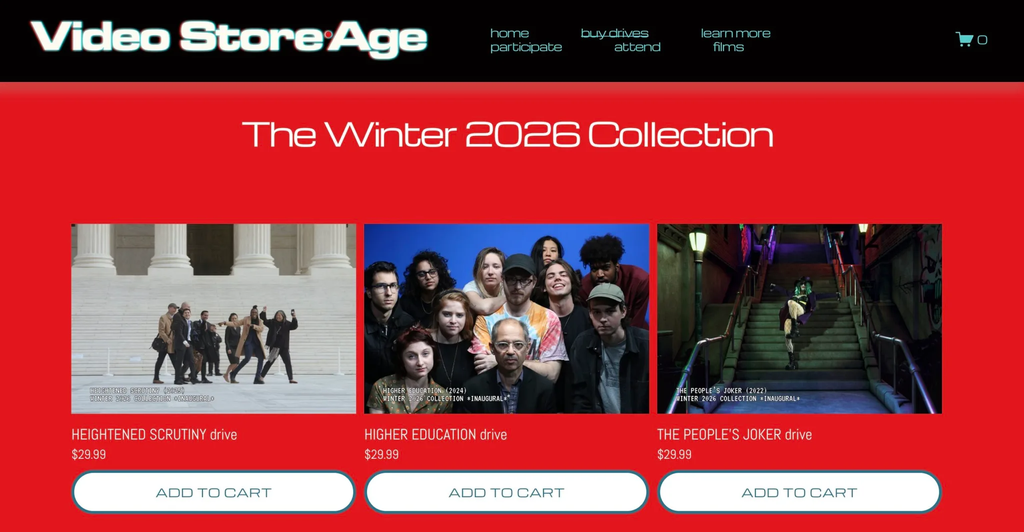This screenshot has width=1024, height=532.
Task: Select buy drives in navigation
Action: [615, 33]
